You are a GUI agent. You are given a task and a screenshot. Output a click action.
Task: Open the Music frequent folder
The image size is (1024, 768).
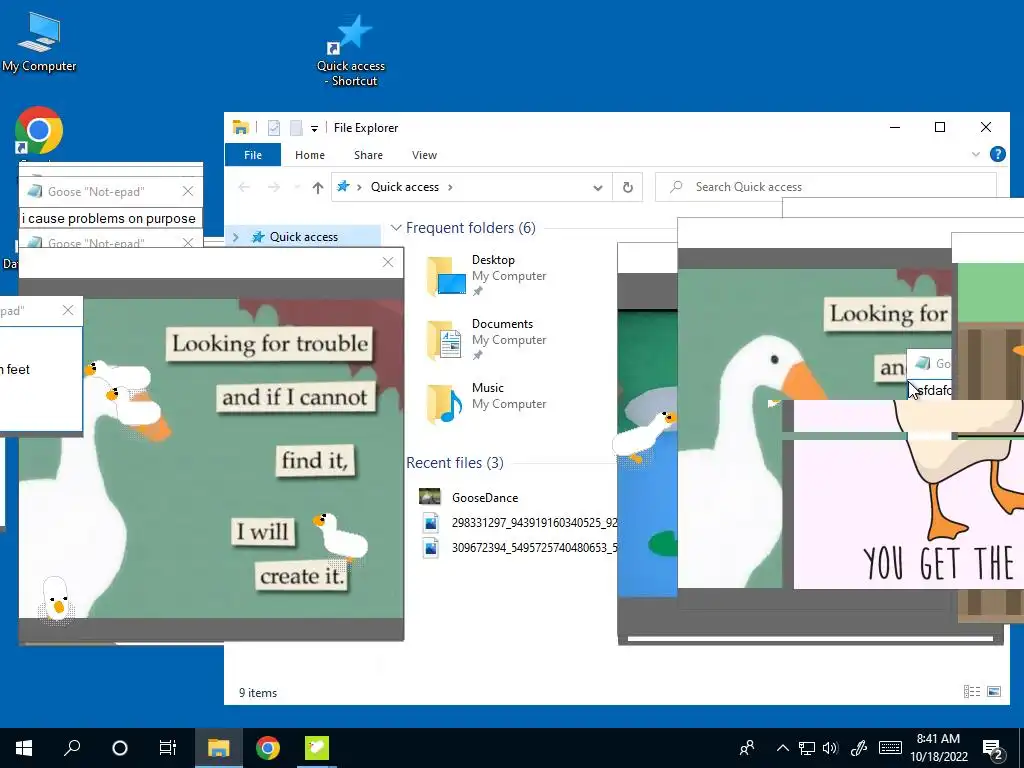[x=487, y=403]
